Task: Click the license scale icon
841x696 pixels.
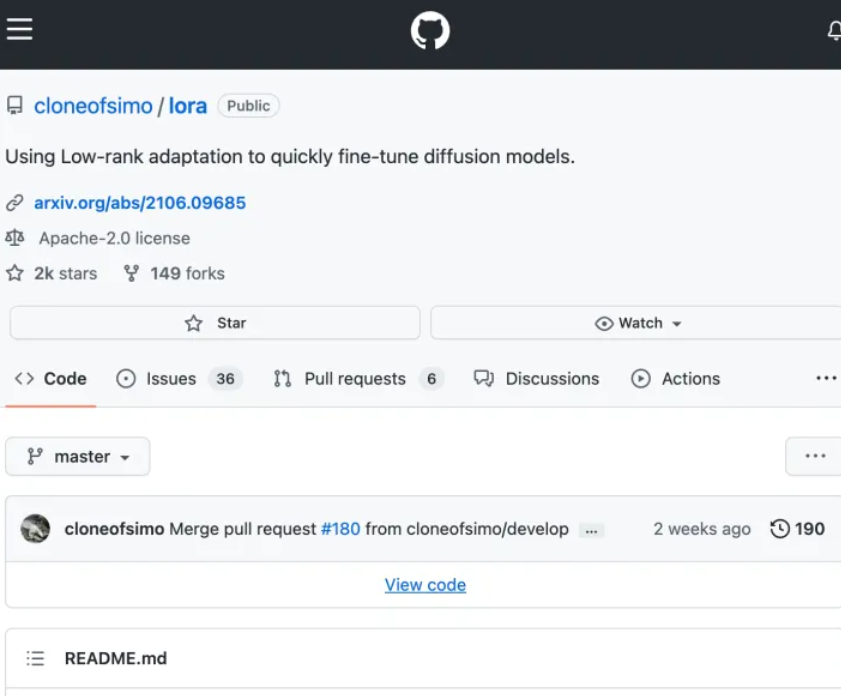Action: coord(15,238)
